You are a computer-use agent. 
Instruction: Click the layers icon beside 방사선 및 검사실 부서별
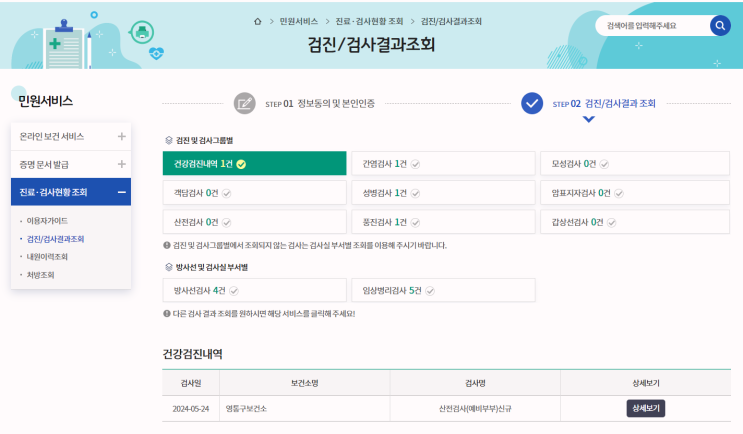pyautogui.click(x=169, y=267)
